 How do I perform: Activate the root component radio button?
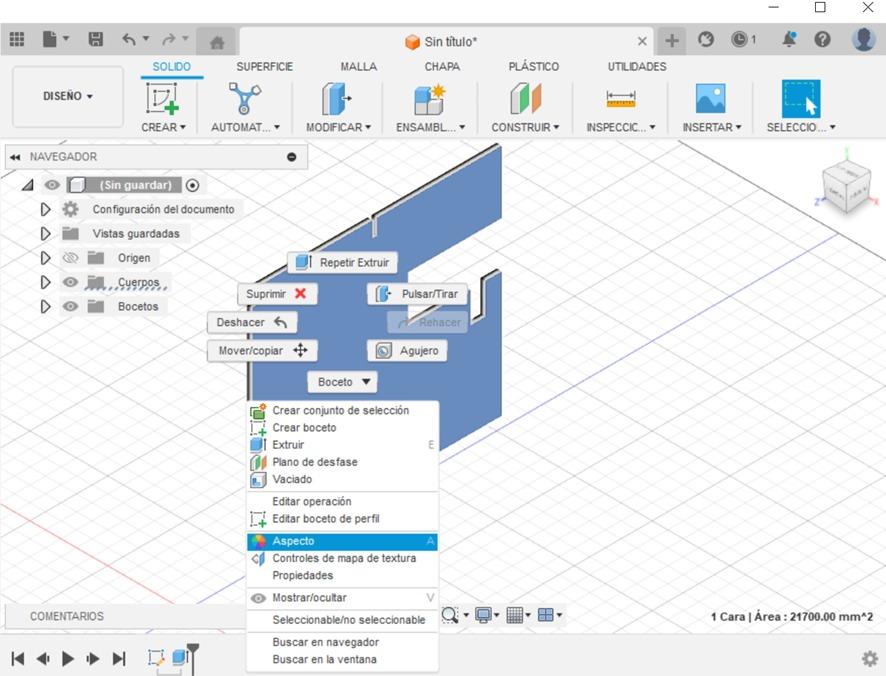pyautogui.click(x=192, y=185)
